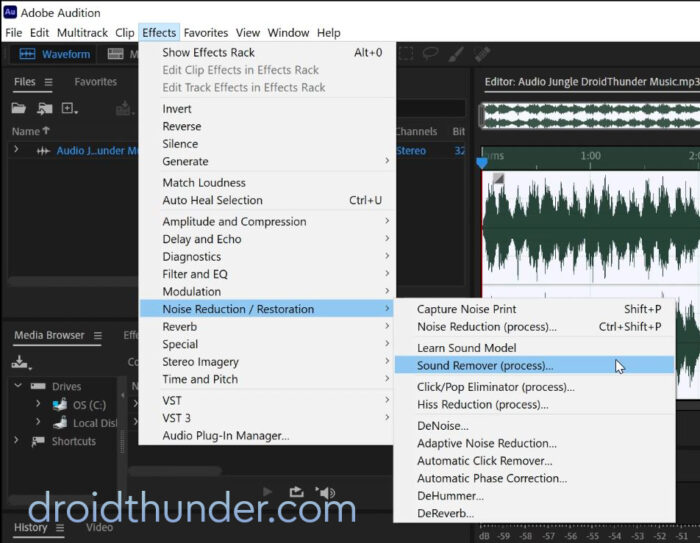Screen dimensions: 700x543
Task: Open the DeNoise effect
Action: pos(534,426)
